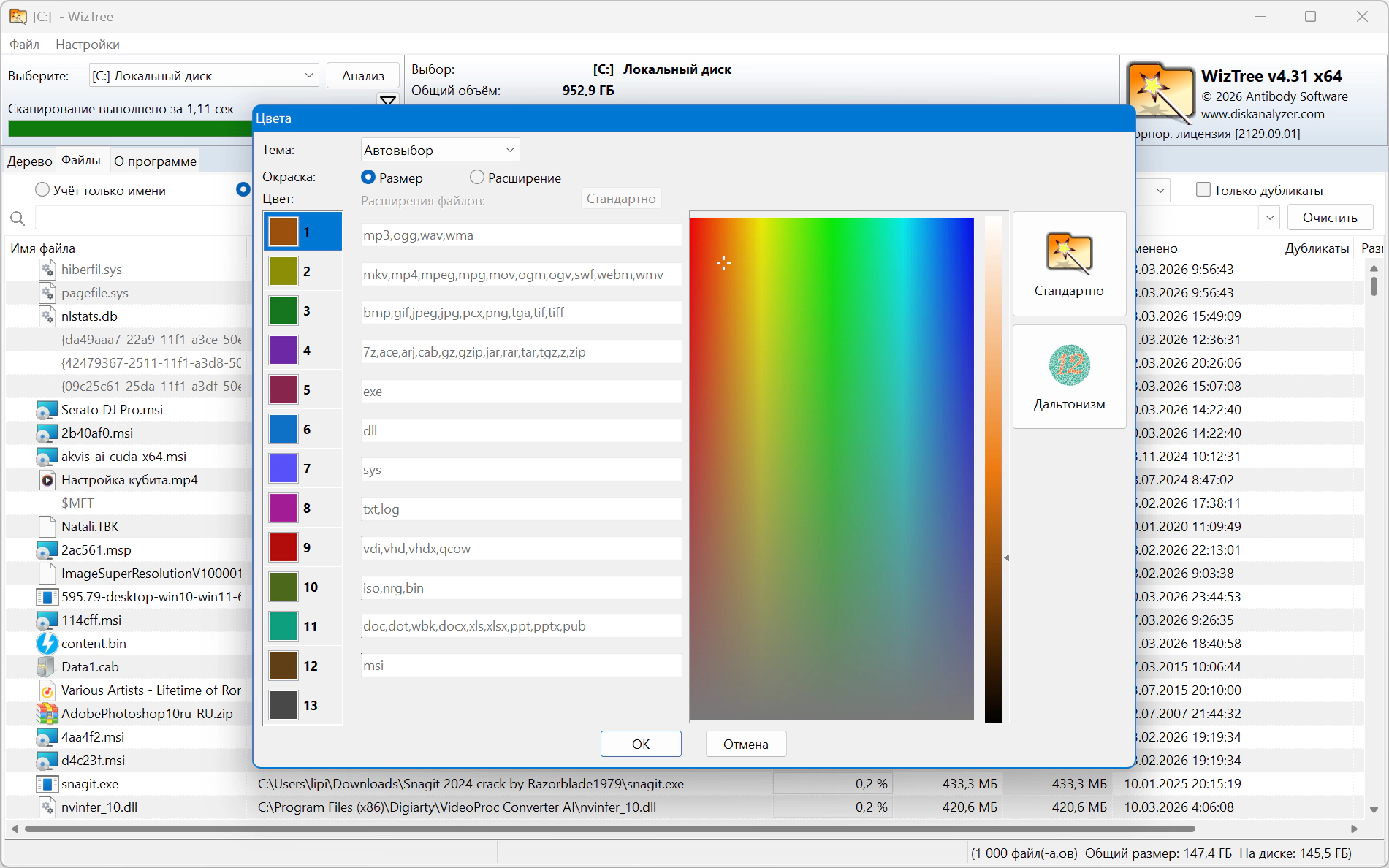
Task: Switch to the Дерево tab
Action: pyautogui.click(x=29, y=161)
